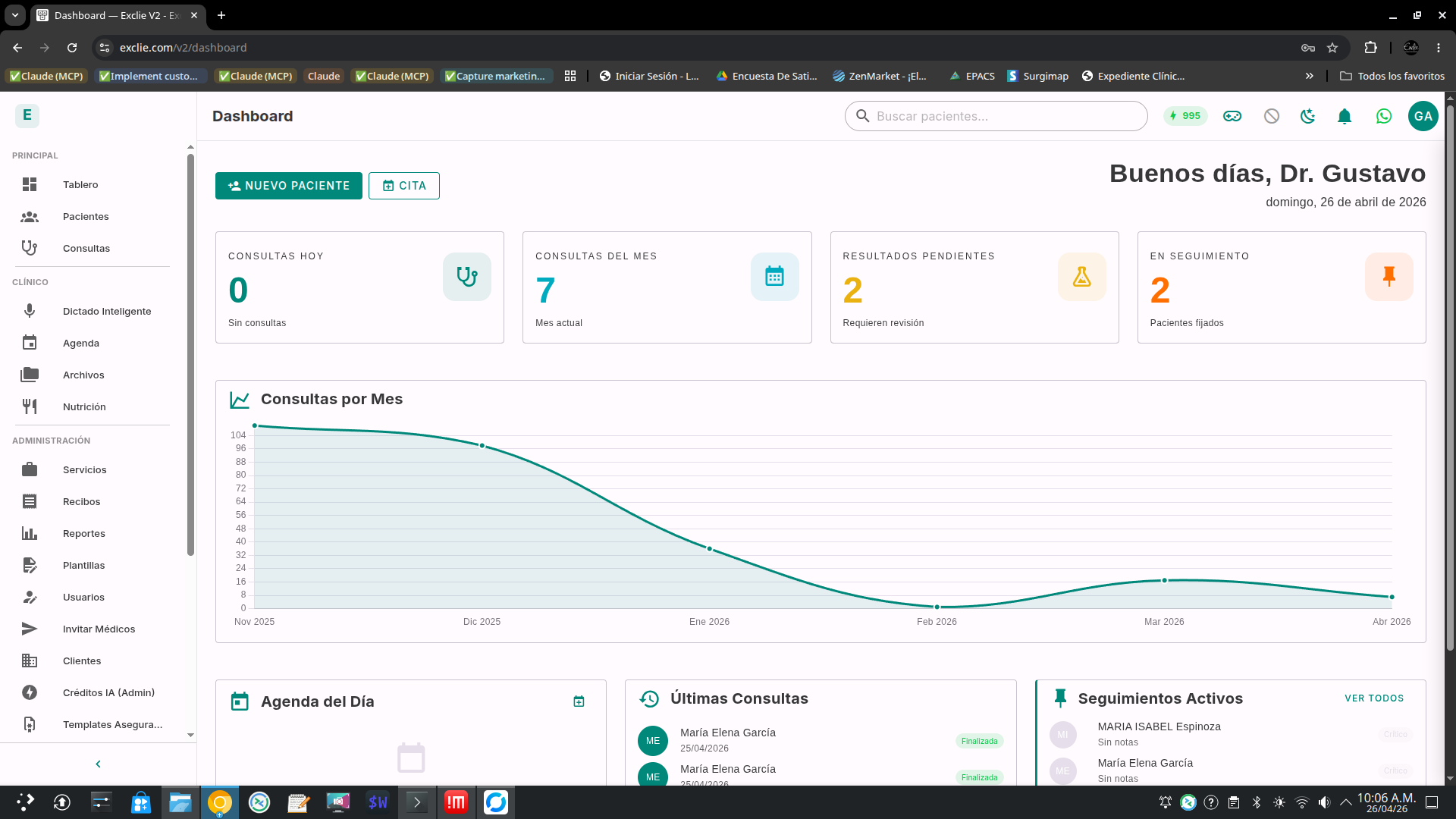Toggle dark mode with moon icon
The height and width of the screenshot is (819, 1456).
[x=1307, y=116]
